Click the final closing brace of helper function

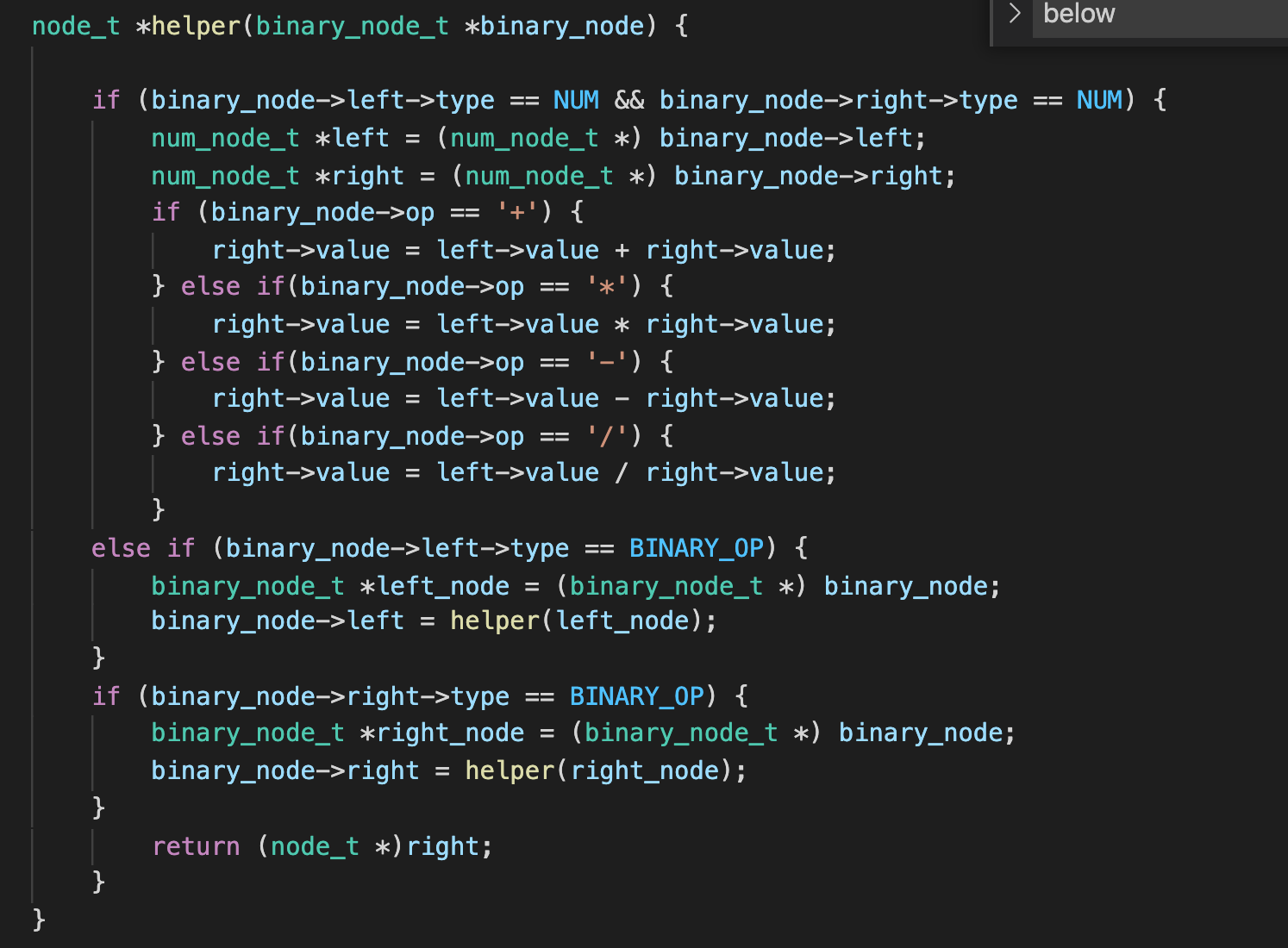[38, 919]
